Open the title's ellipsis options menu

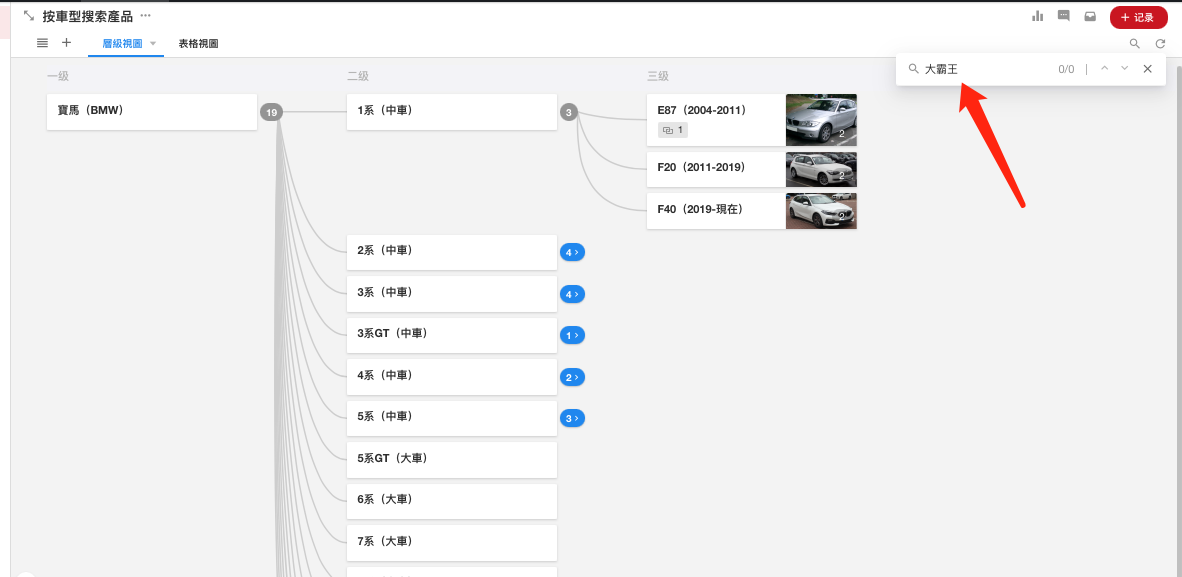[x=144, y=16]
